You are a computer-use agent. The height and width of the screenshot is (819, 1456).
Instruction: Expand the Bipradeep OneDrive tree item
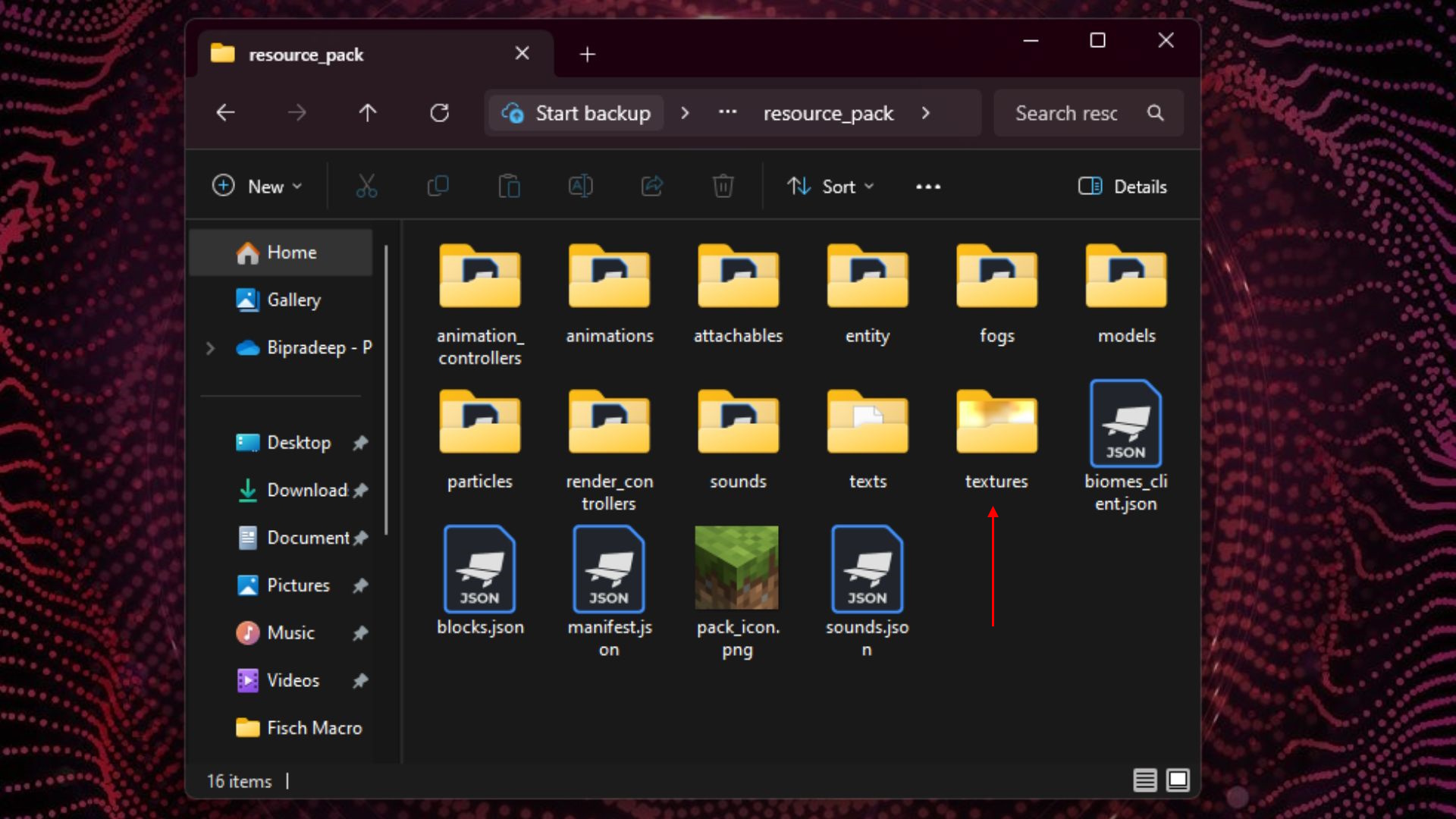[x=211, y=348]
